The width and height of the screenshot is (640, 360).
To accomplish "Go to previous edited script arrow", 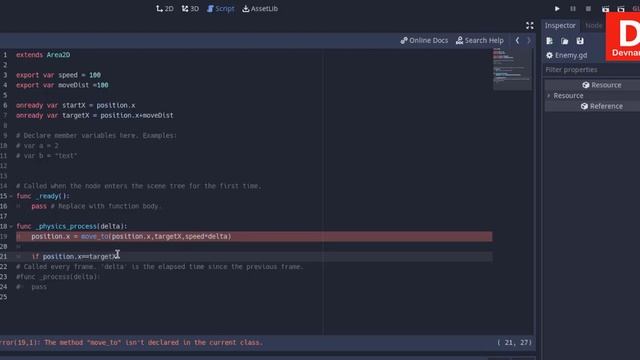I will (x=517, y=40).
